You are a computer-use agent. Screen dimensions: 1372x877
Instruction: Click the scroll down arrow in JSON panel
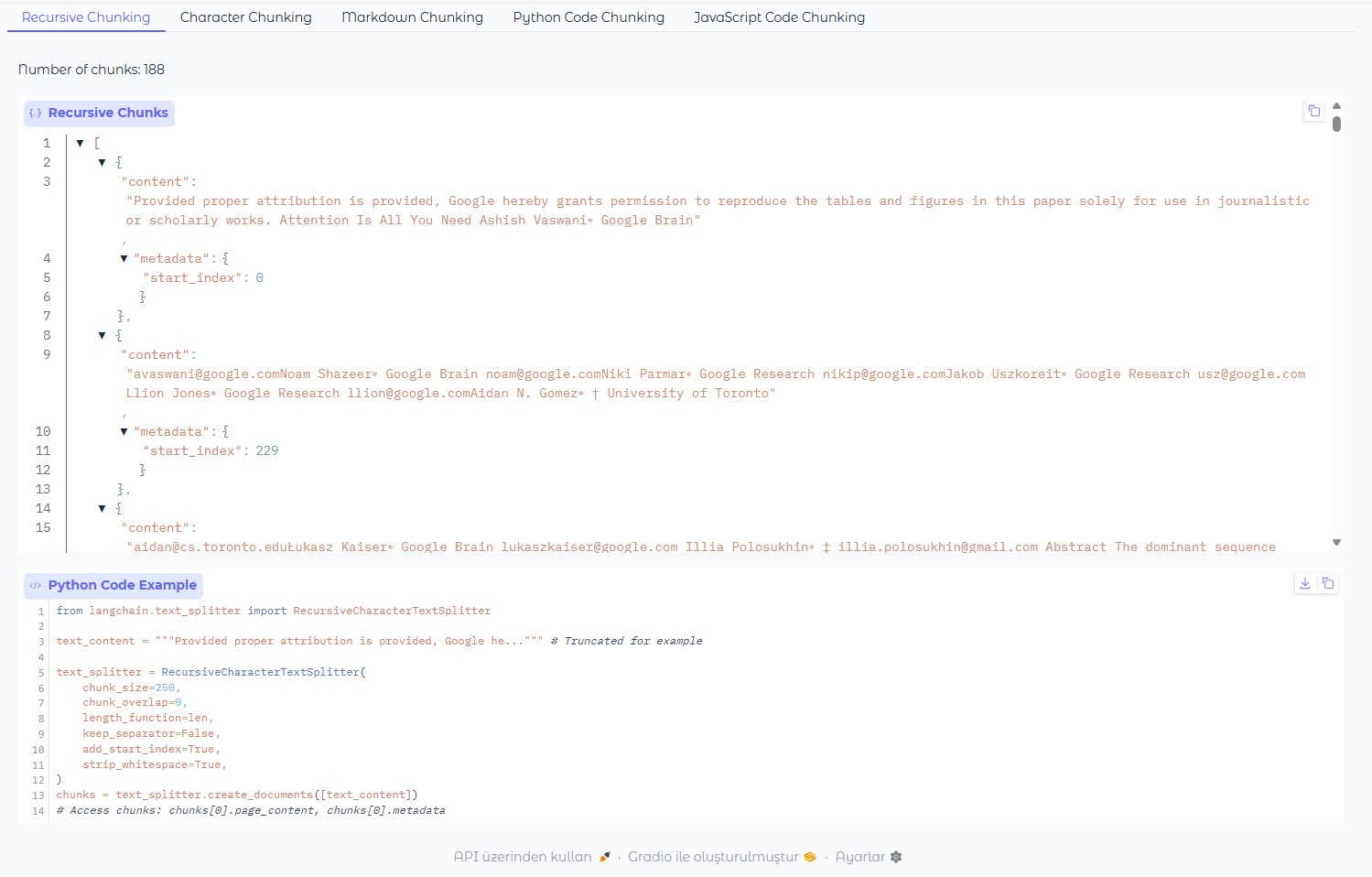(x=1336, y=543)
